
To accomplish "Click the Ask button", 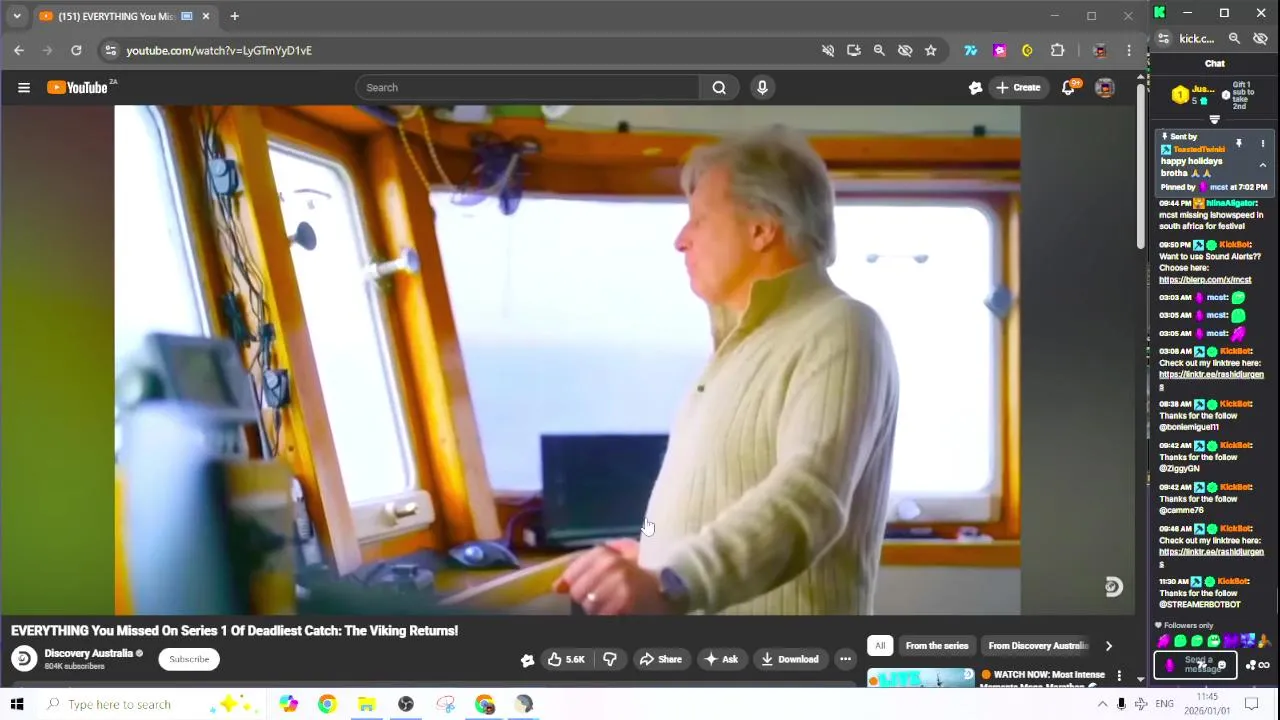I will (721, 659).
